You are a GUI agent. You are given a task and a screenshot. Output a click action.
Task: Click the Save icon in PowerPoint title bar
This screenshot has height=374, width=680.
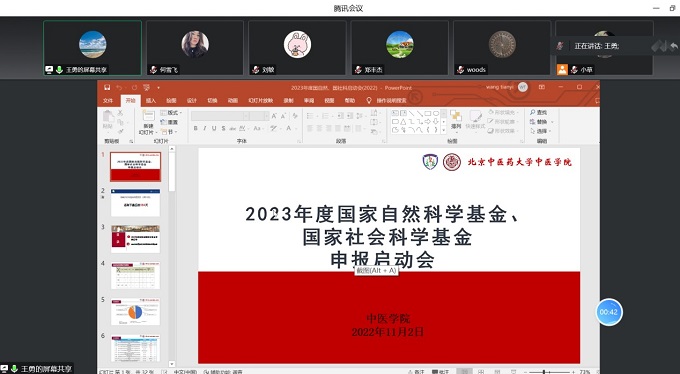pos(107,88)
